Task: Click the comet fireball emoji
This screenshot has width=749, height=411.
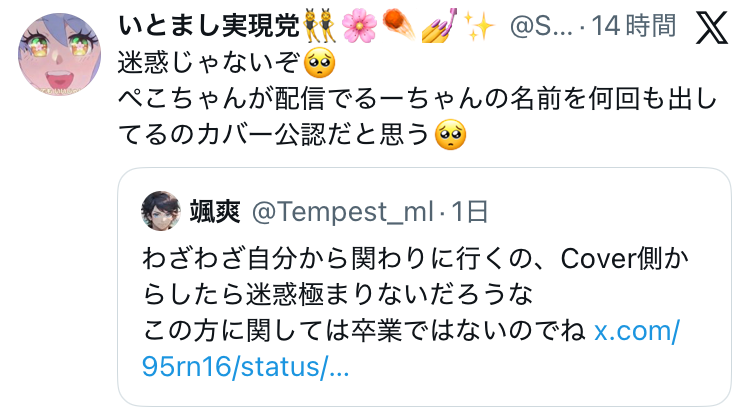Action: [x=399, y=26]
